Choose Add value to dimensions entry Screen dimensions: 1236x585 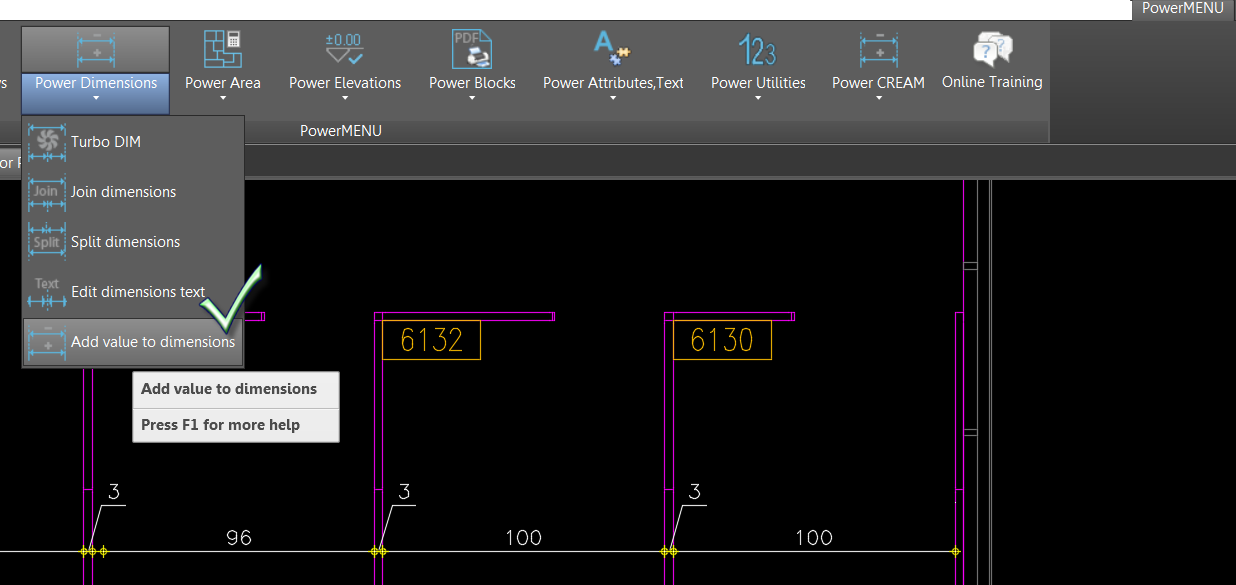click(133, 342)
